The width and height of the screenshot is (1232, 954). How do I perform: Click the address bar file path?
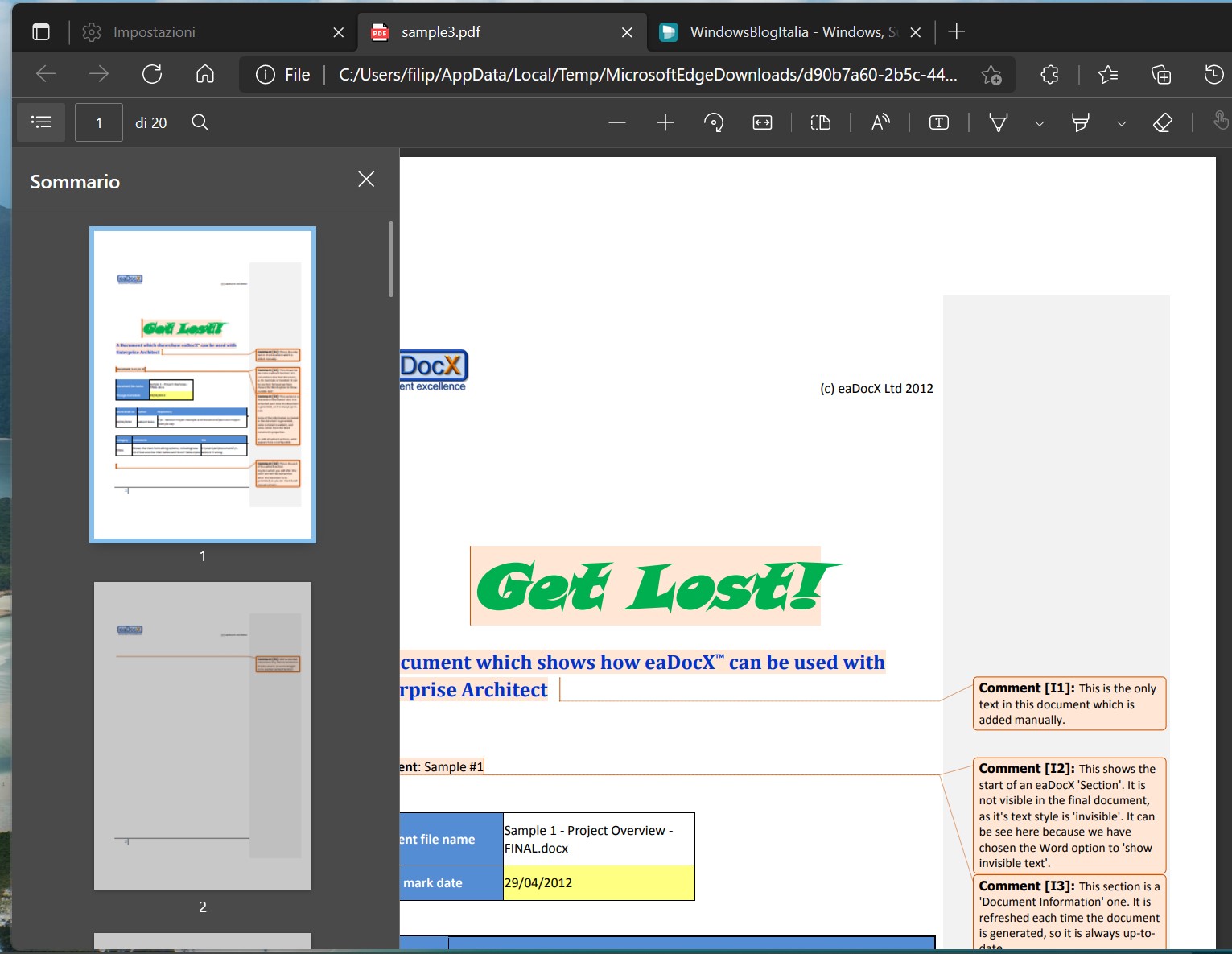[648, 75]
